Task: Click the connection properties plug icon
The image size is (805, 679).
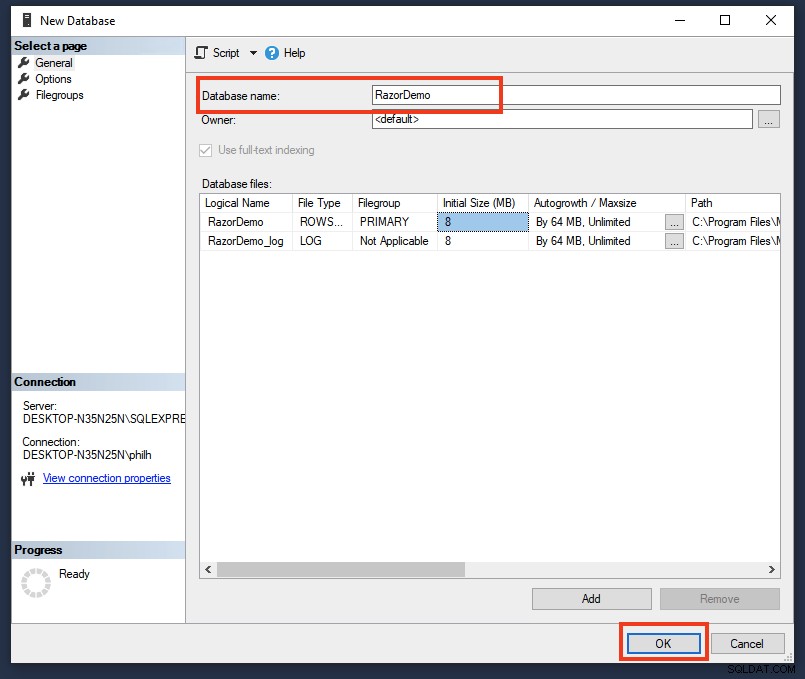Action: 28,479
